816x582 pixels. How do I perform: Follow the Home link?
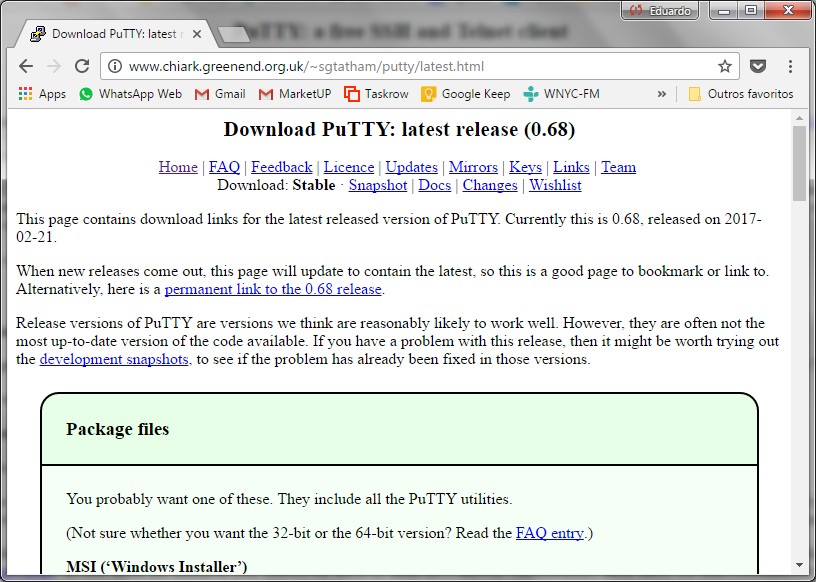pos(178,167)
